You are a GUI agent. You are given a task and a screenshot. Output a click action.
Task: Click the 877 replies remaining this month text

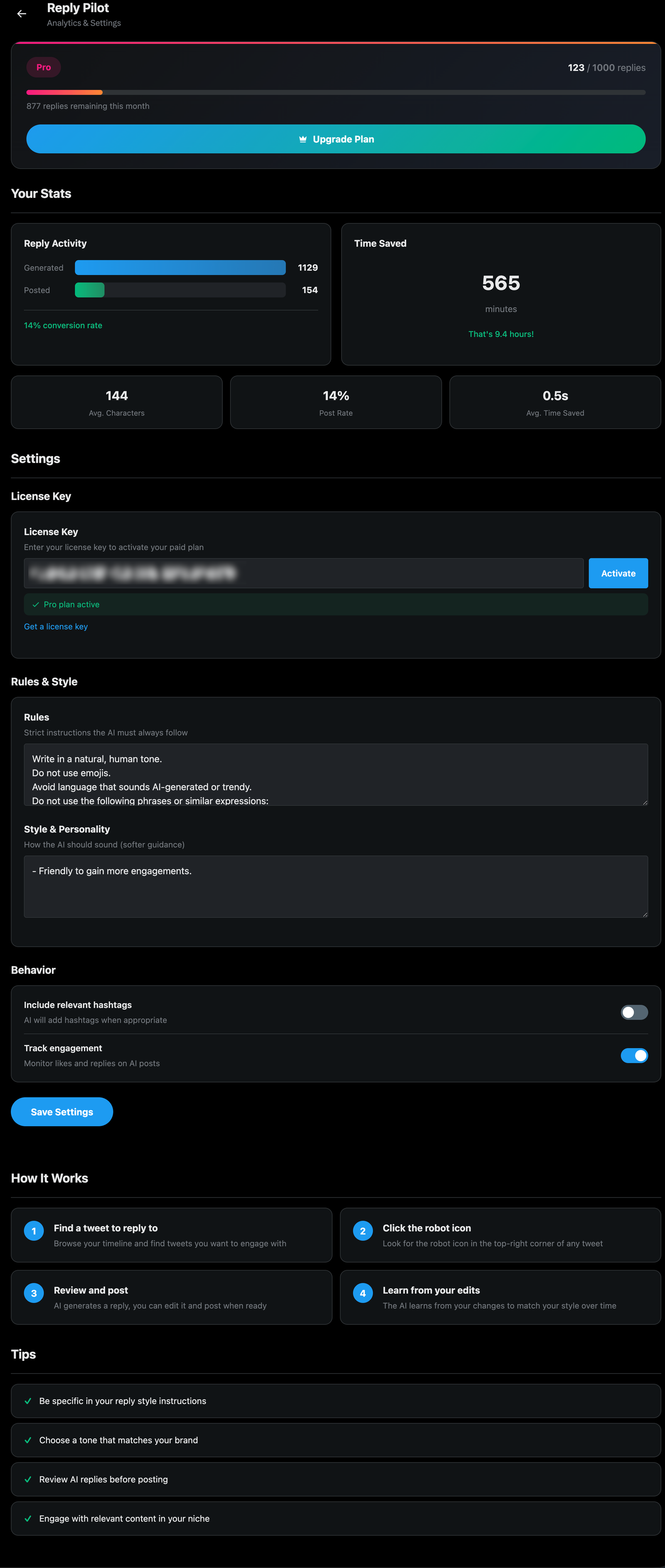pos(88,106)
